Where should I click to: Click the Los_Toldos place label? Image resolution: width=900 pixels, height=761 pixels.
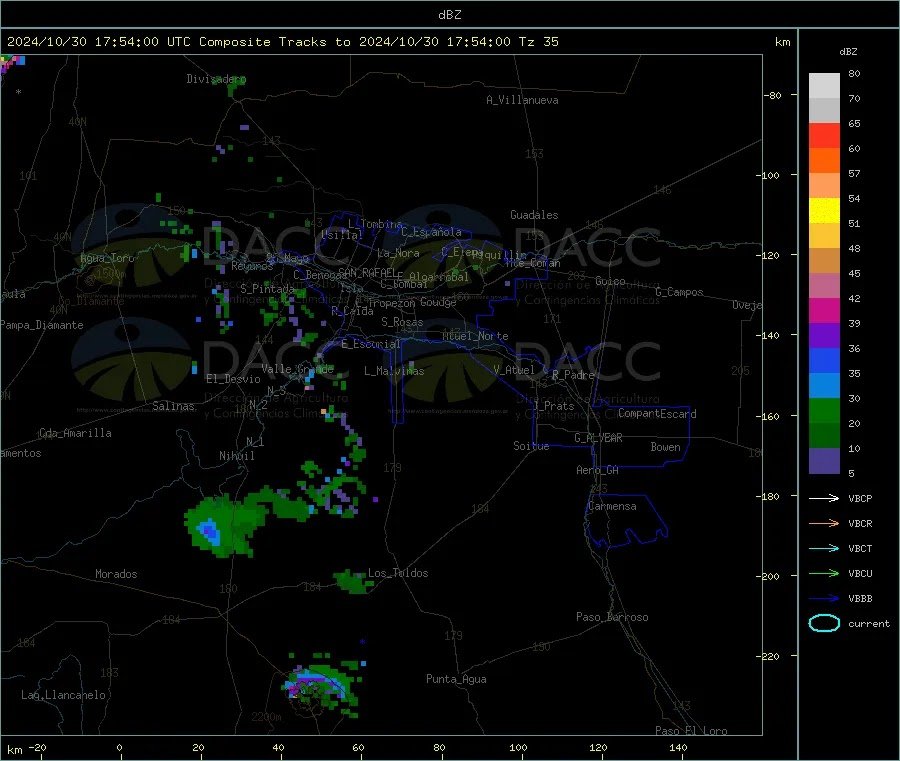pyautogui.click(x=398, y=573)
